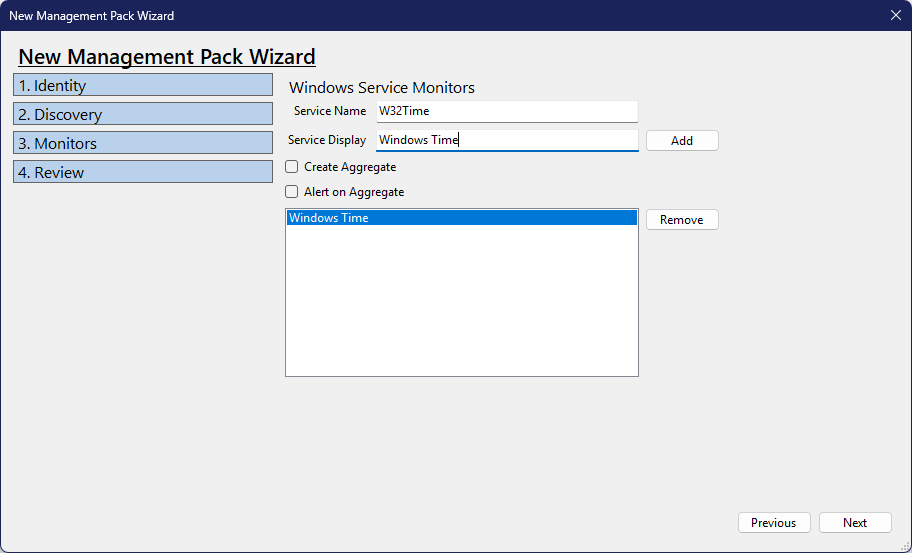
Task: Click the Service Display label
Action: click(327, 140)
